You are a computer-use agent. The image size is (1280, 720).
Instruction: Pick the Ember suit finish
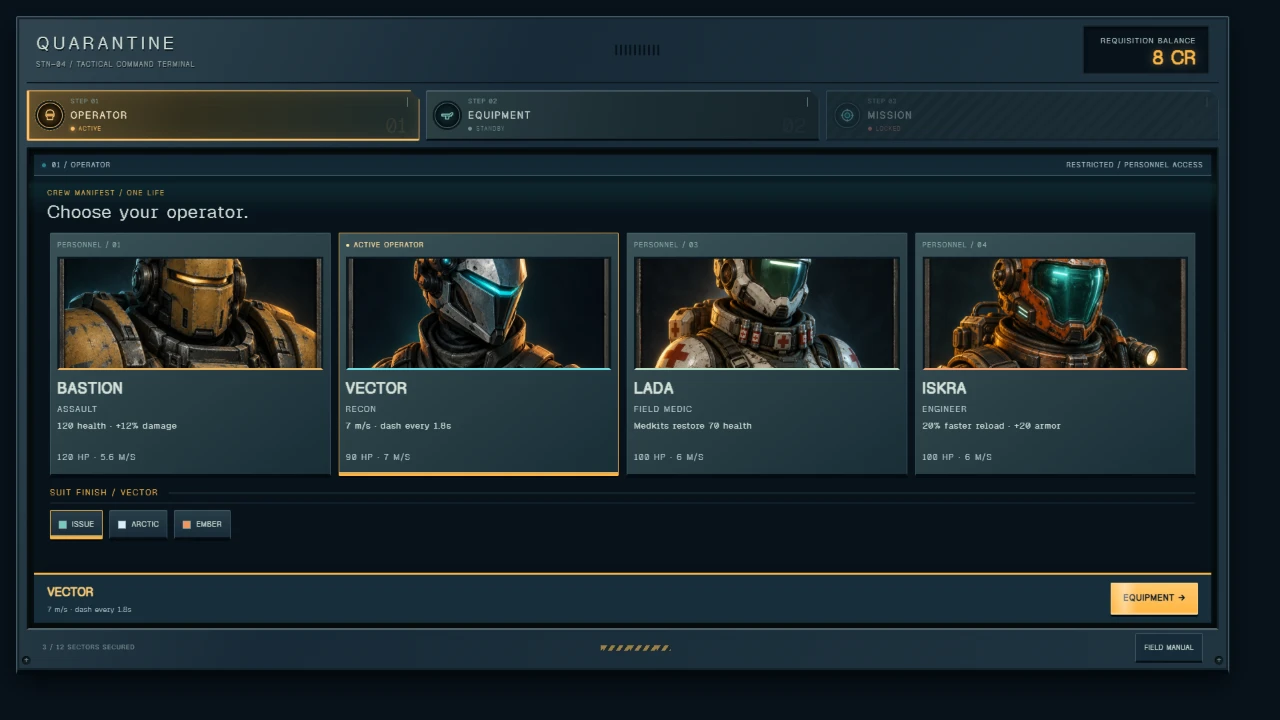click(x=202, y=524)
